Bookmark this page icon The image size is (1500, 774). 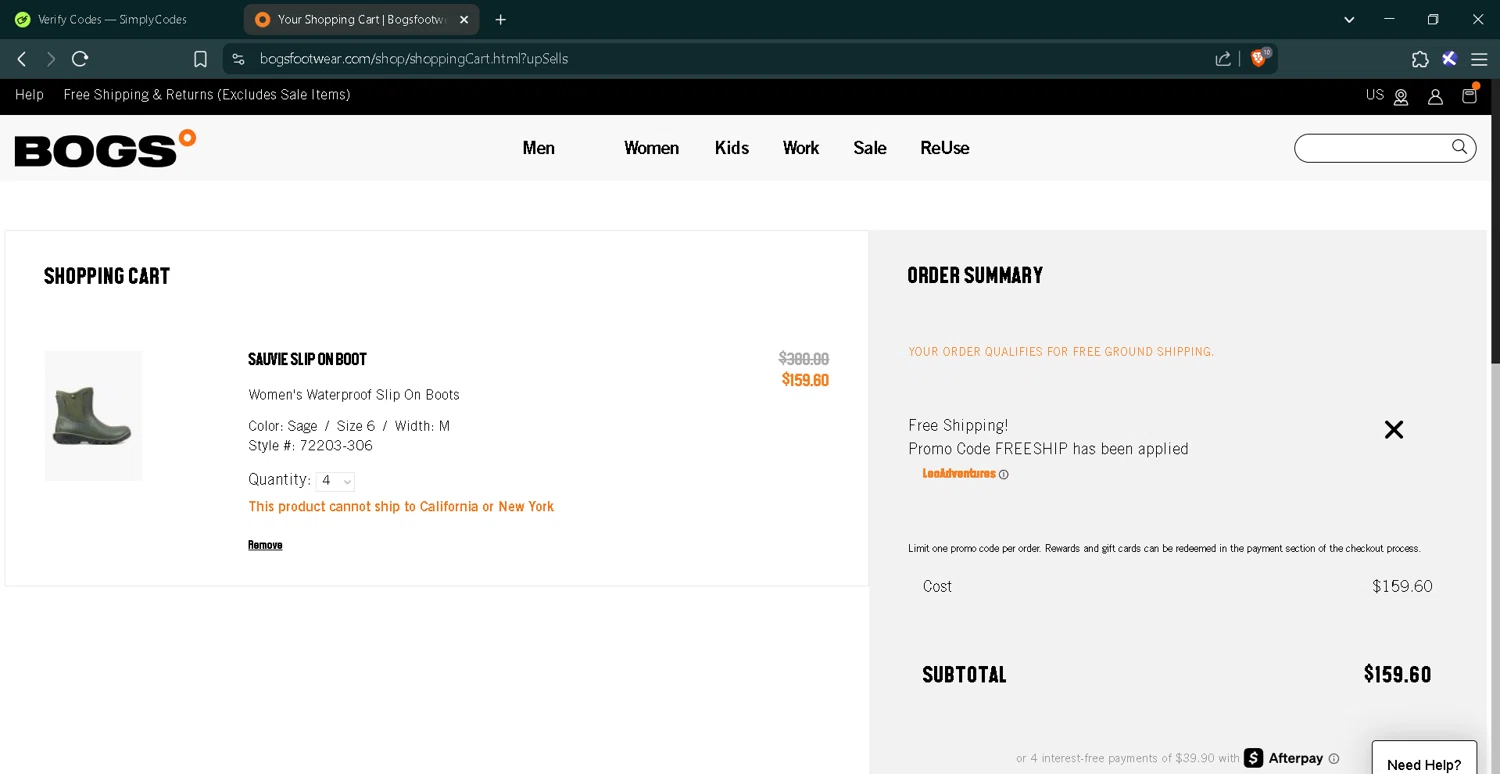pyautogui.click(x=200, y=59)
